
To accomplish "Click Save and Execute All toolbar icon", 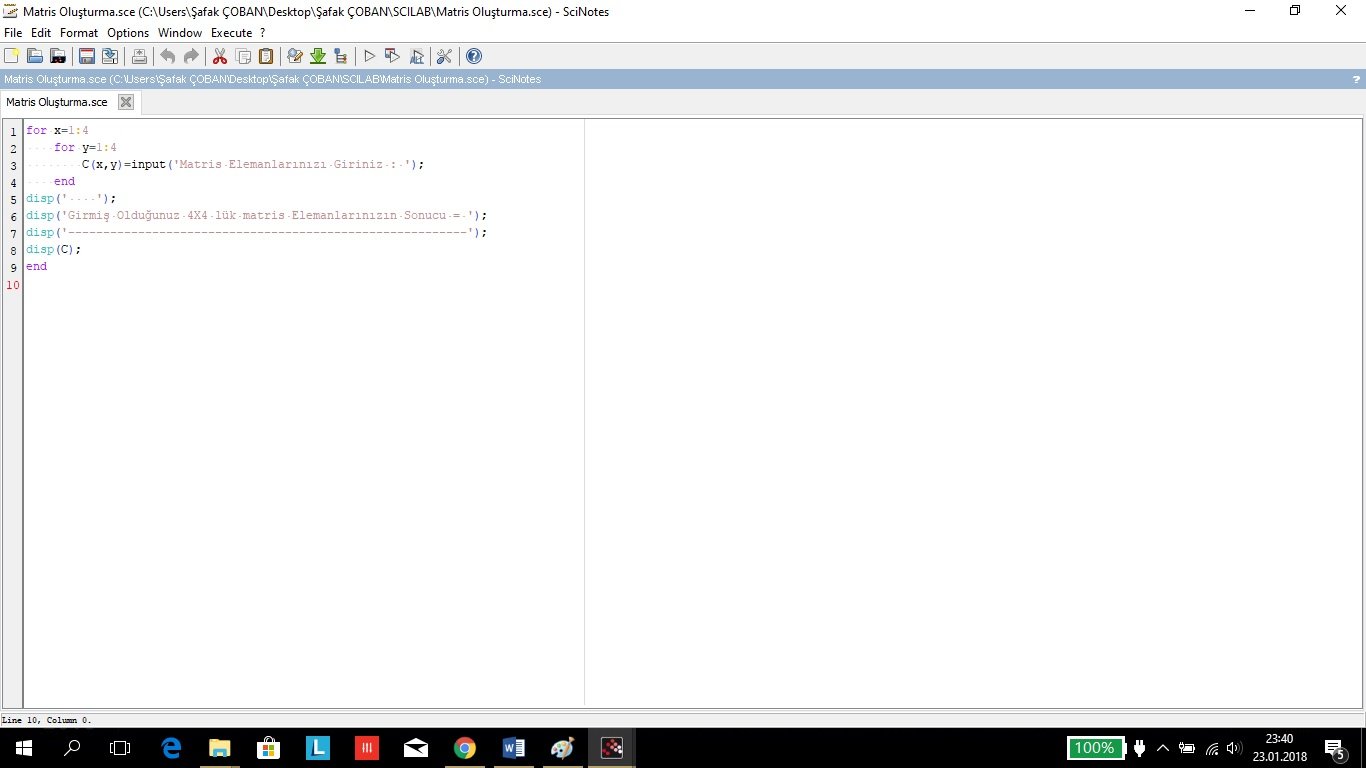I will pos(416,56).
